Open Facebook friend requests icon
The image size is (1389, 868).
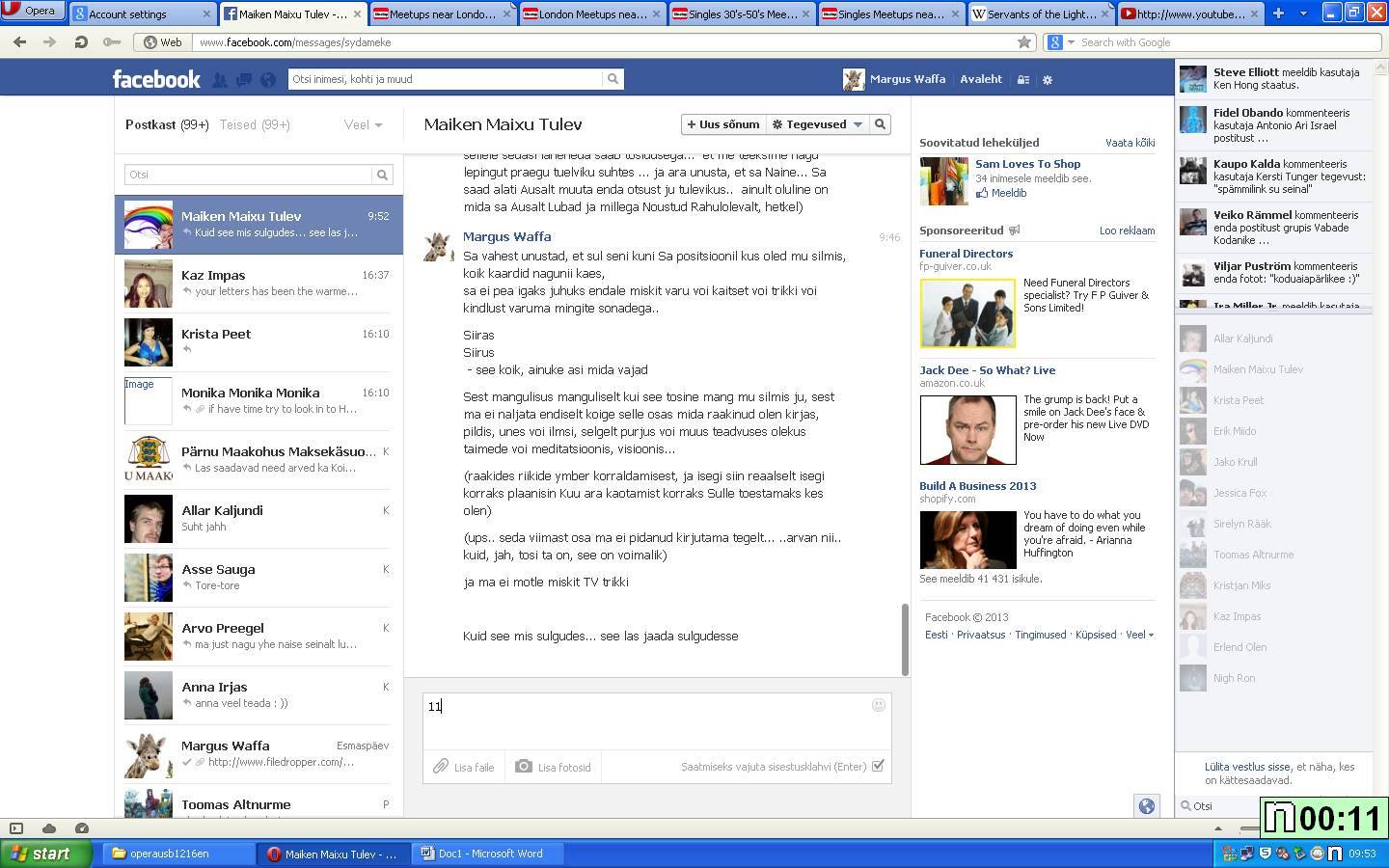click(x=220, y=80)
